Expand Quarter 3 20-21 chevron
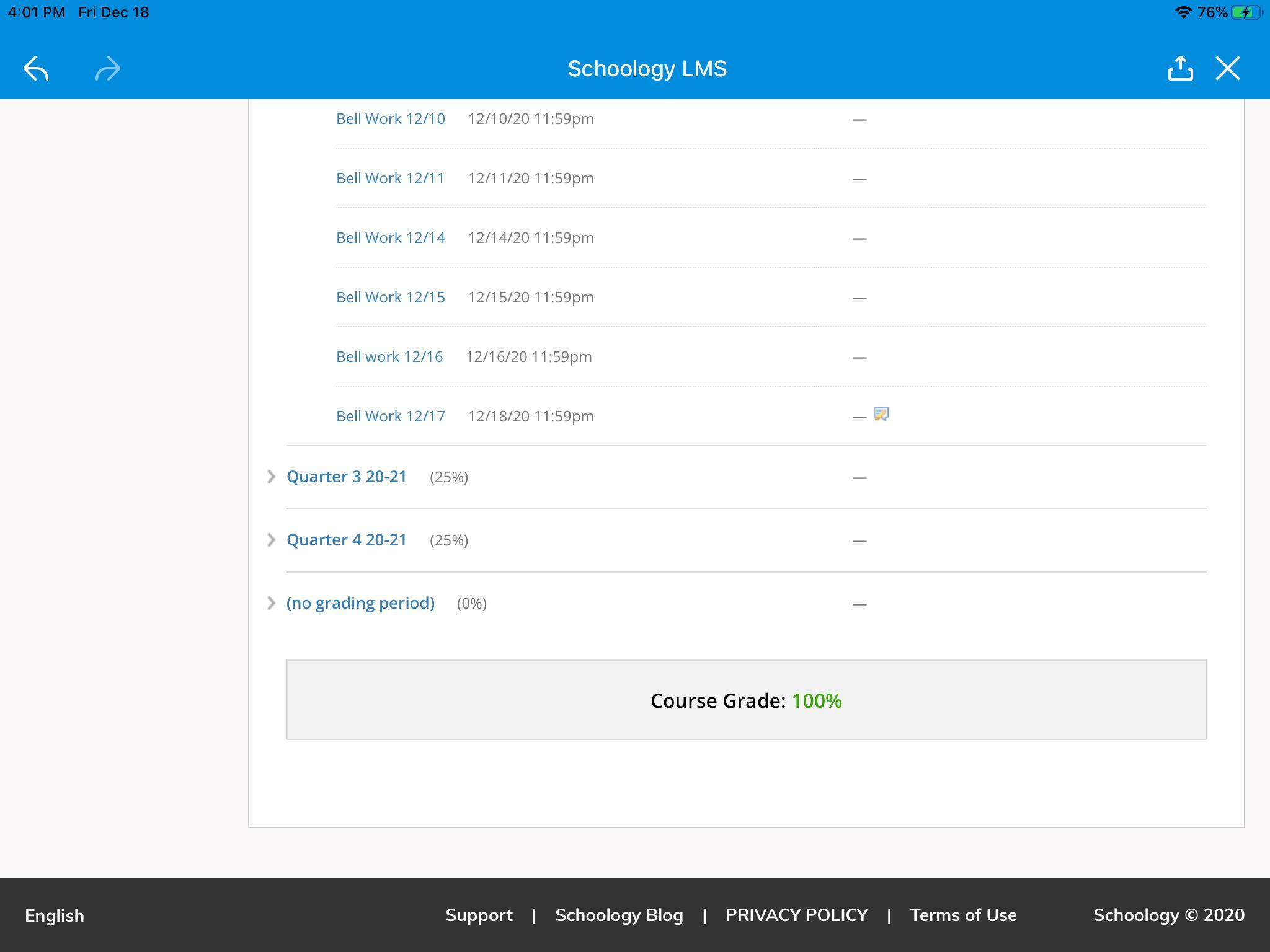The height and width of the screenshot is (952, 1270). pyautogui.click(x=271, y=477)
